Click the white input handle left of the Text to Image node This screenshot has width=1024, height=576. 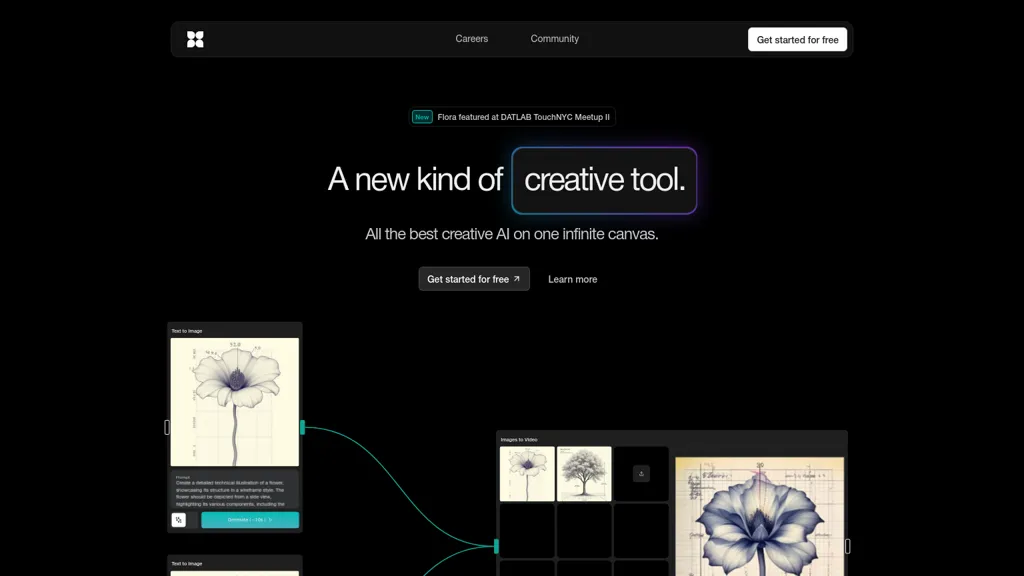click(167, 427)
